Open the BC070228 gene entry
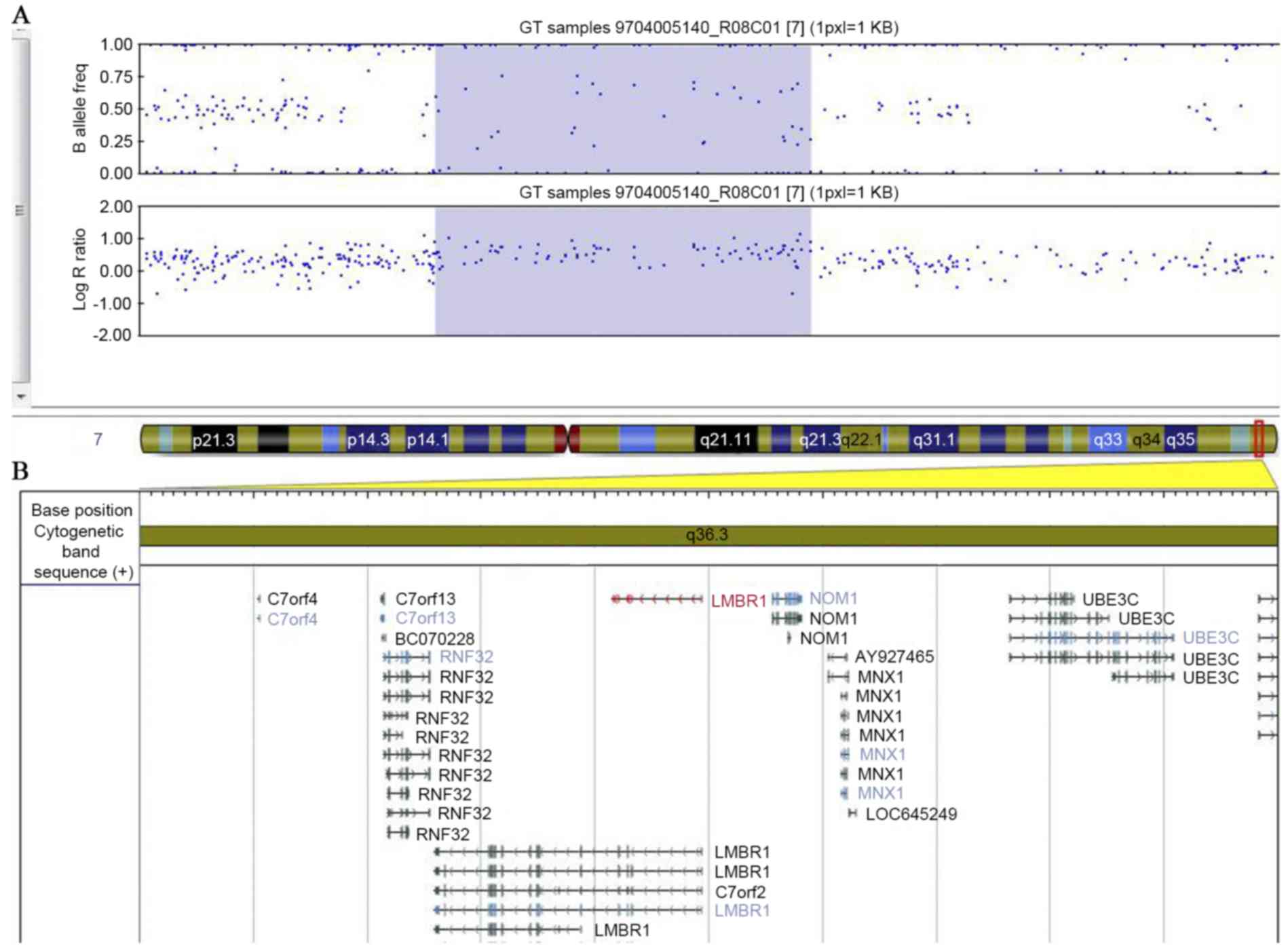Viewport: 1288px width, 951px height. click(x=434, y=639)
